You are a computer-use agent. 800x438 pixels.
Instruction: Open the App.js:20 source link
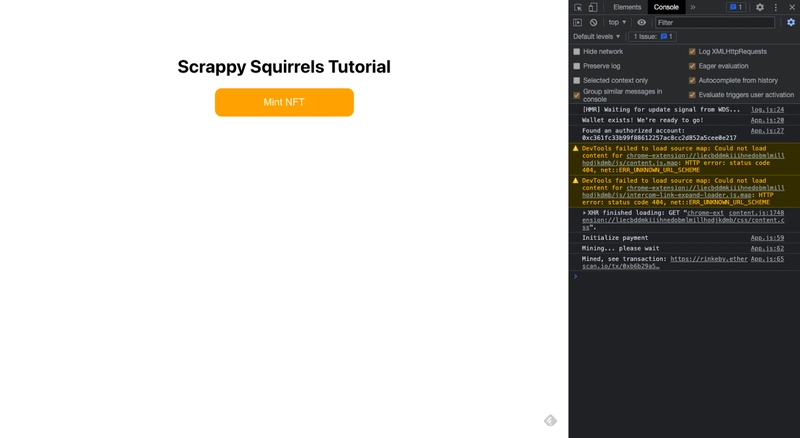[x=767, y=120]
